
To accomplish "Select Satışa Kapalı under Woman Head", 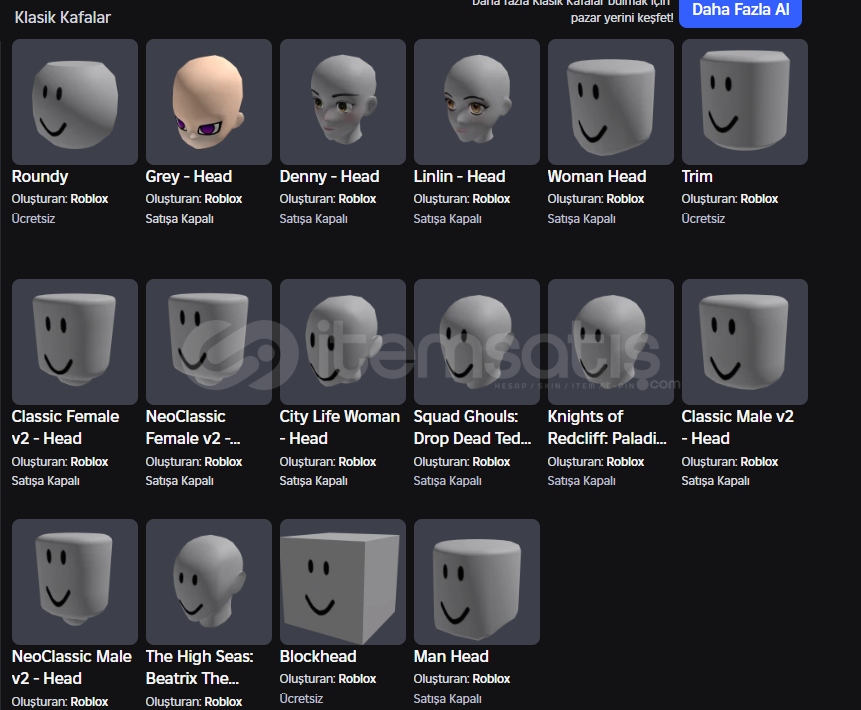I will coord(582,219).
